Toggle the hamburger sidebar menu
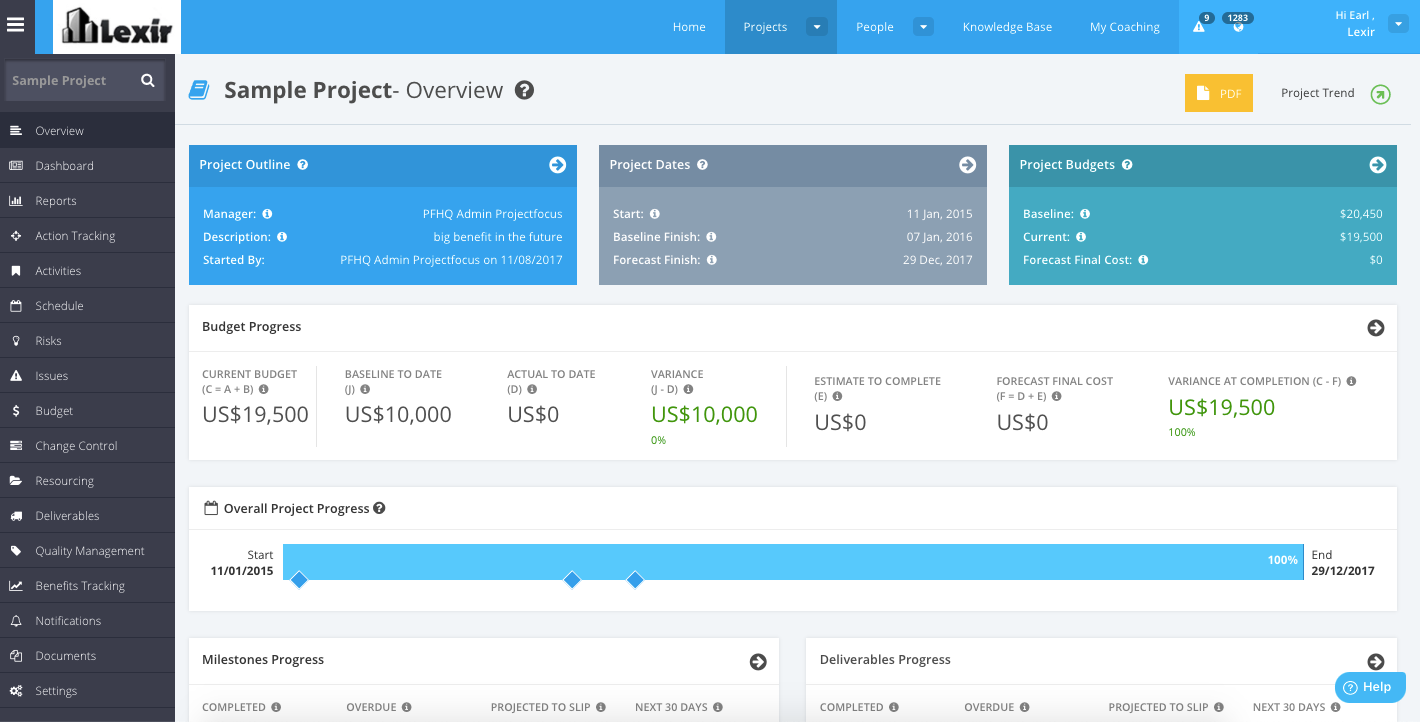The image size is (1420, 722). (x=15, y=25)
